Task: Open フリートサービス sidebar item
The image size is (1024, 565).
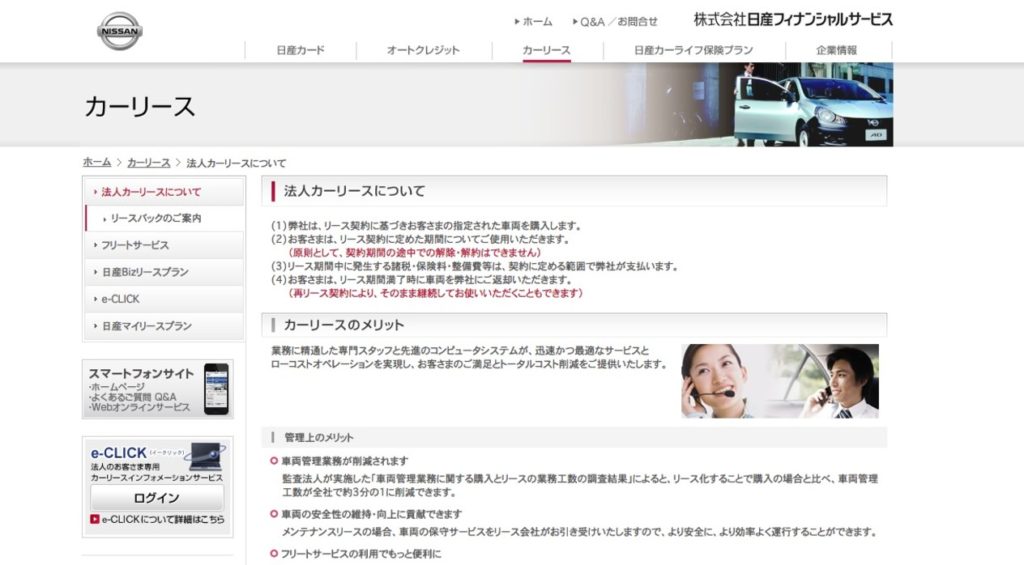Action: [x=164, y=245]
